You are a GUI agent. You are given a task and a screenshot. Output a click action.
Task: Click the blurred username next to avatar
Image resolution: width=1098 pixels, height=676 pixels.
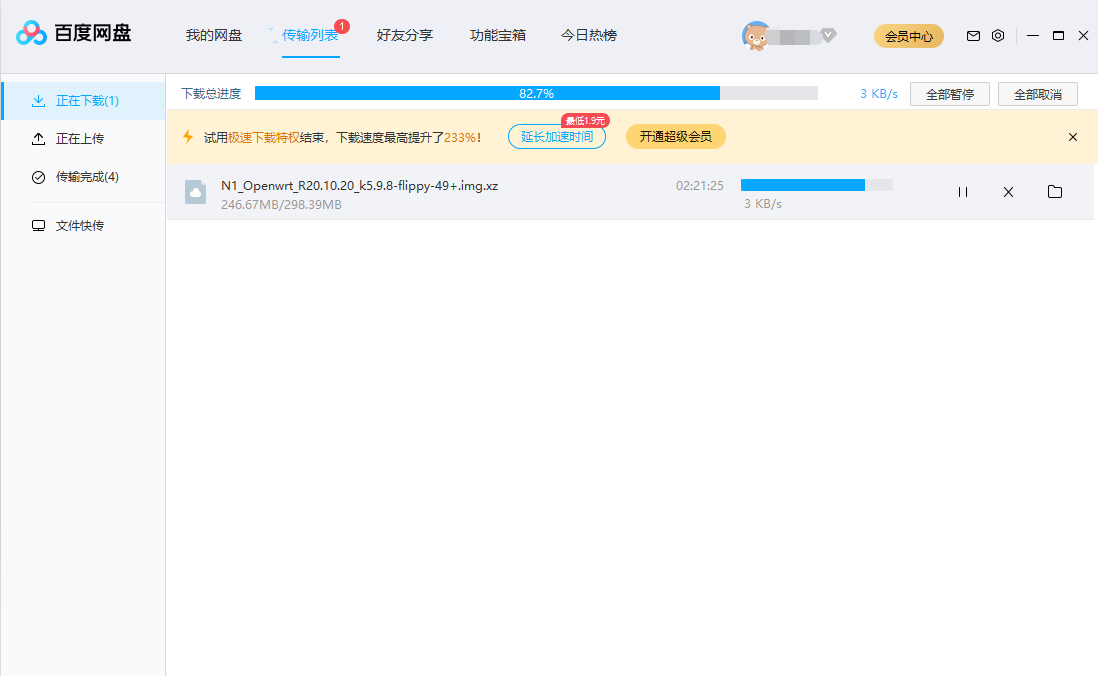tap(795, 36)
